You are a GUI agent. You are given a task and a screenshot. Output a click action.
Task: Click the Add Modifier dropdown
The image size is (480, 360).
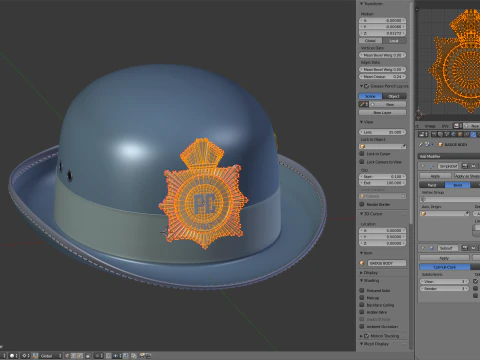[449, 156]
